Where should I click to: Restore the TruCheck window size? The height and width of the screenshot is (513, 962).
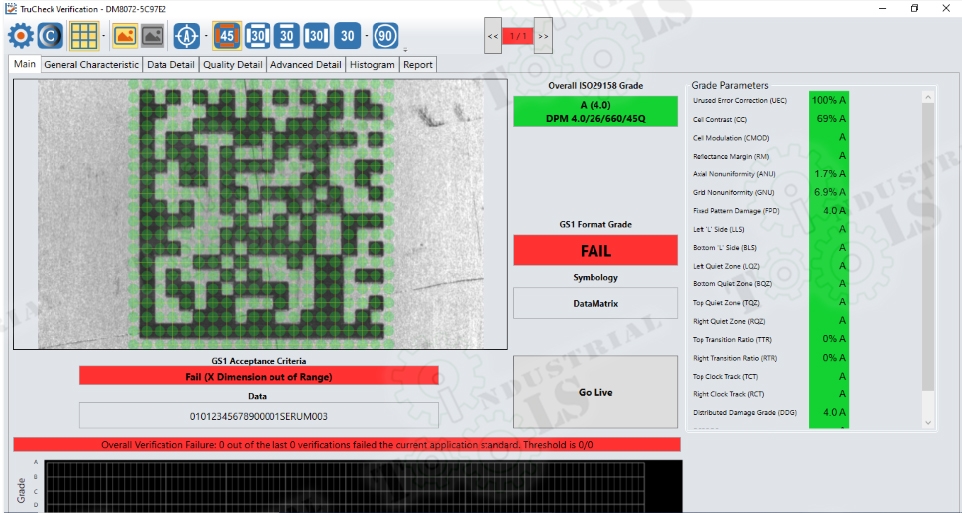tap(914, 9)
